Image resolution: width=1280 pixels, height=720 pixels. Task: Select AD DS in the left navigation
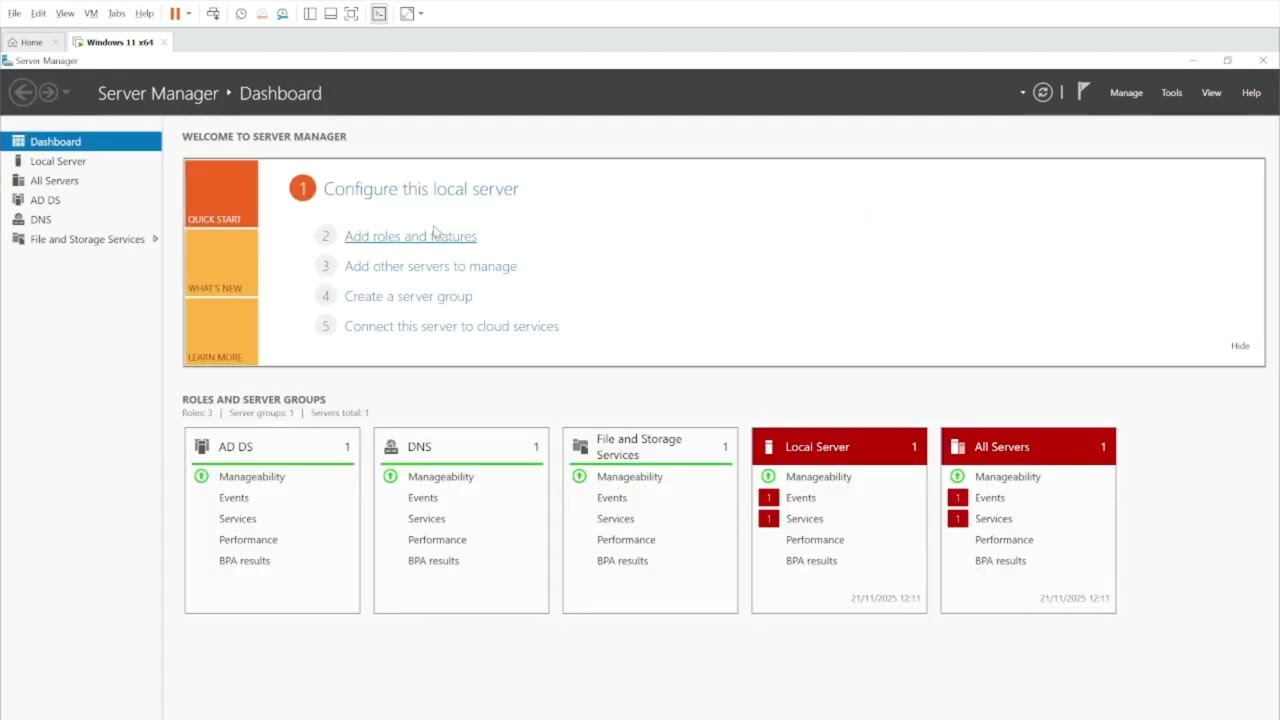tap(81, 200)
